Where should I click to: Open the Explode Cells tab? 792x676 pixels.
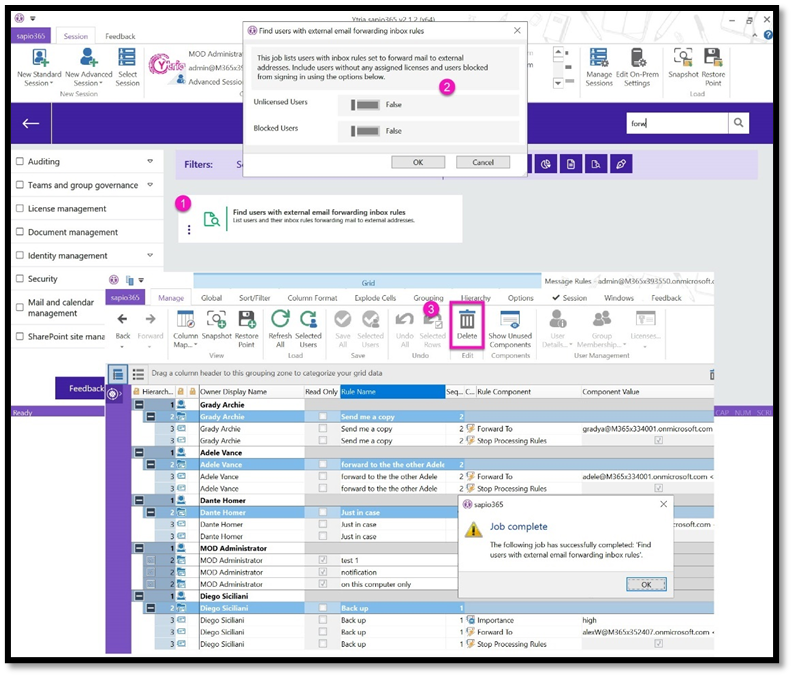click(375, 298)
